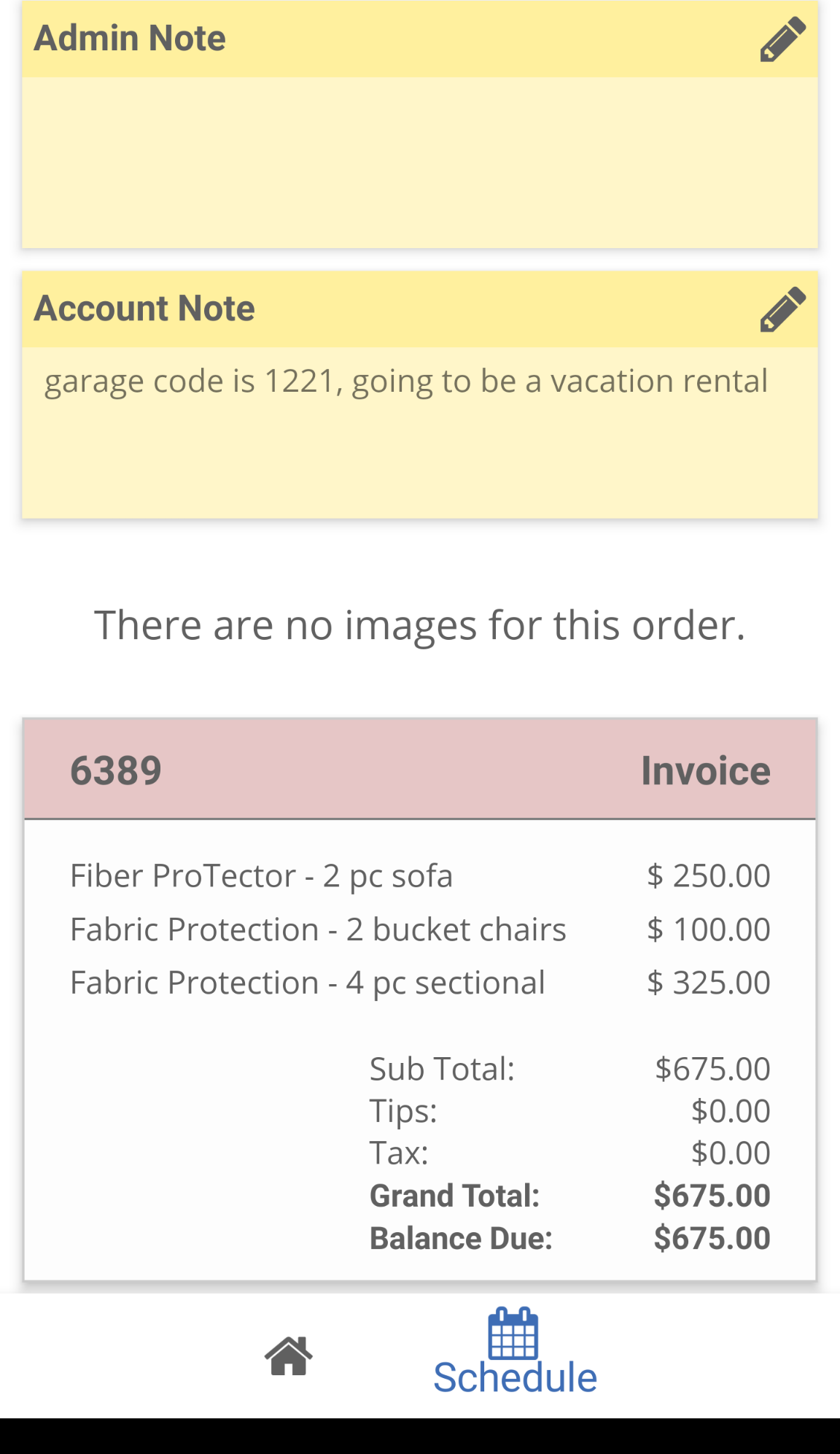
Task: Select the Fiber ProTector 2 pc sofa line
Action: coord(261,875)
